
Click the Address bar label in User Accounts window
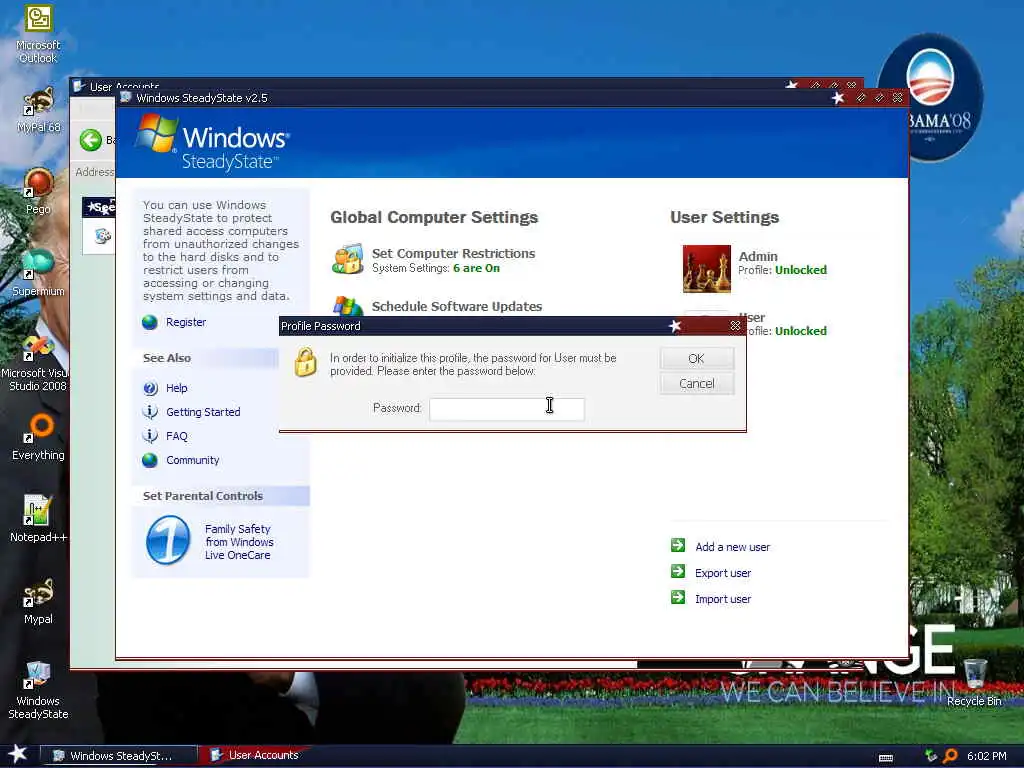pyautogui.click(x=95, y=172)
